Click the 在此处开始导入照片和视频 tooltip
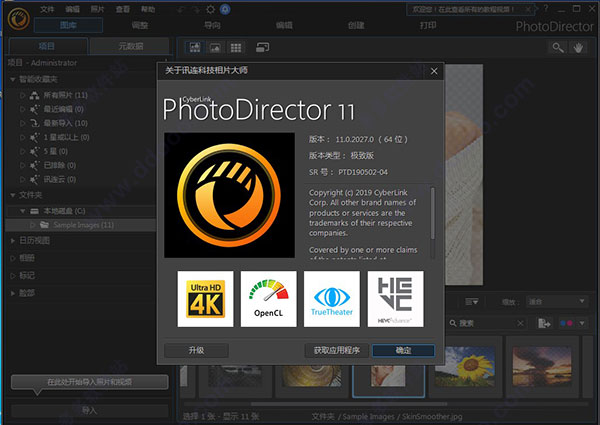600x425 pixels. click(x=90, y=382)
